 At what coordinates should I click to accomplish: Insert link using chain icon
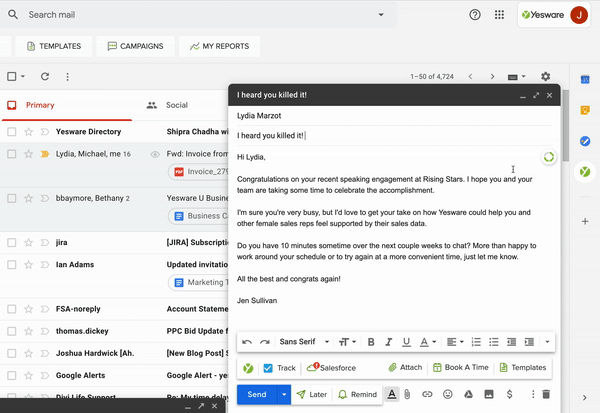tap(427, 395)
